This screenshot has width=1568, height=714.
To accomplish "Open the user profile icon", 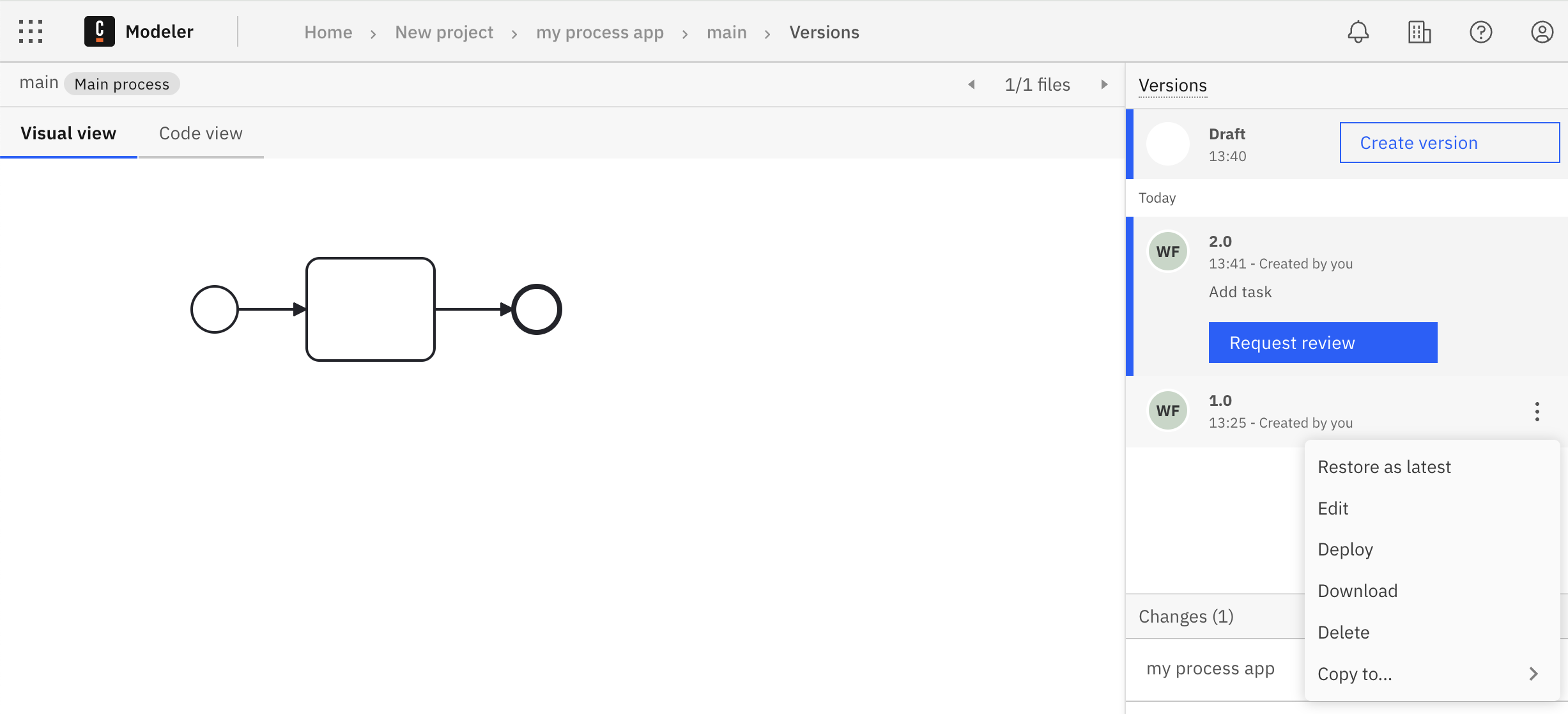I will click(x=1542, y=32).
